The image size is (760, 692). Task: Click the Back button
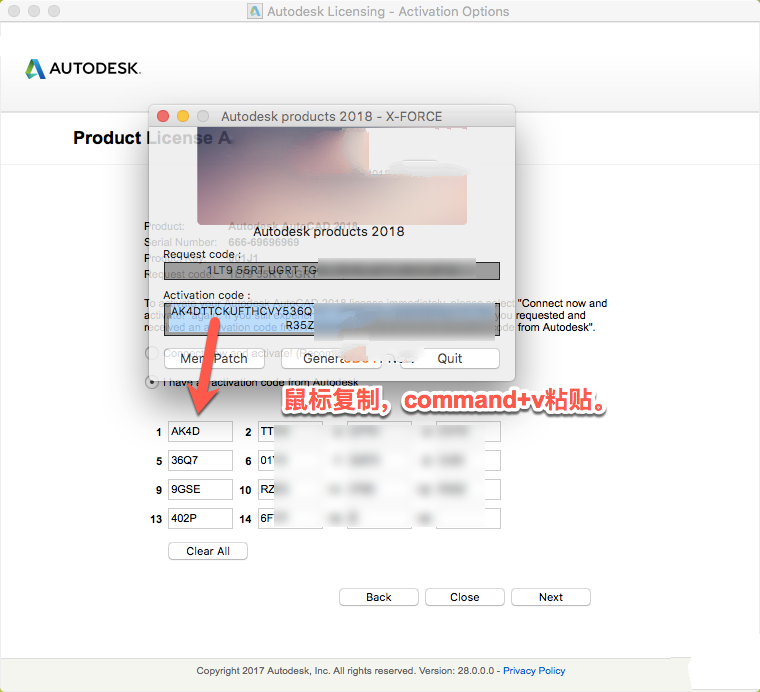[x=379, y=597]
